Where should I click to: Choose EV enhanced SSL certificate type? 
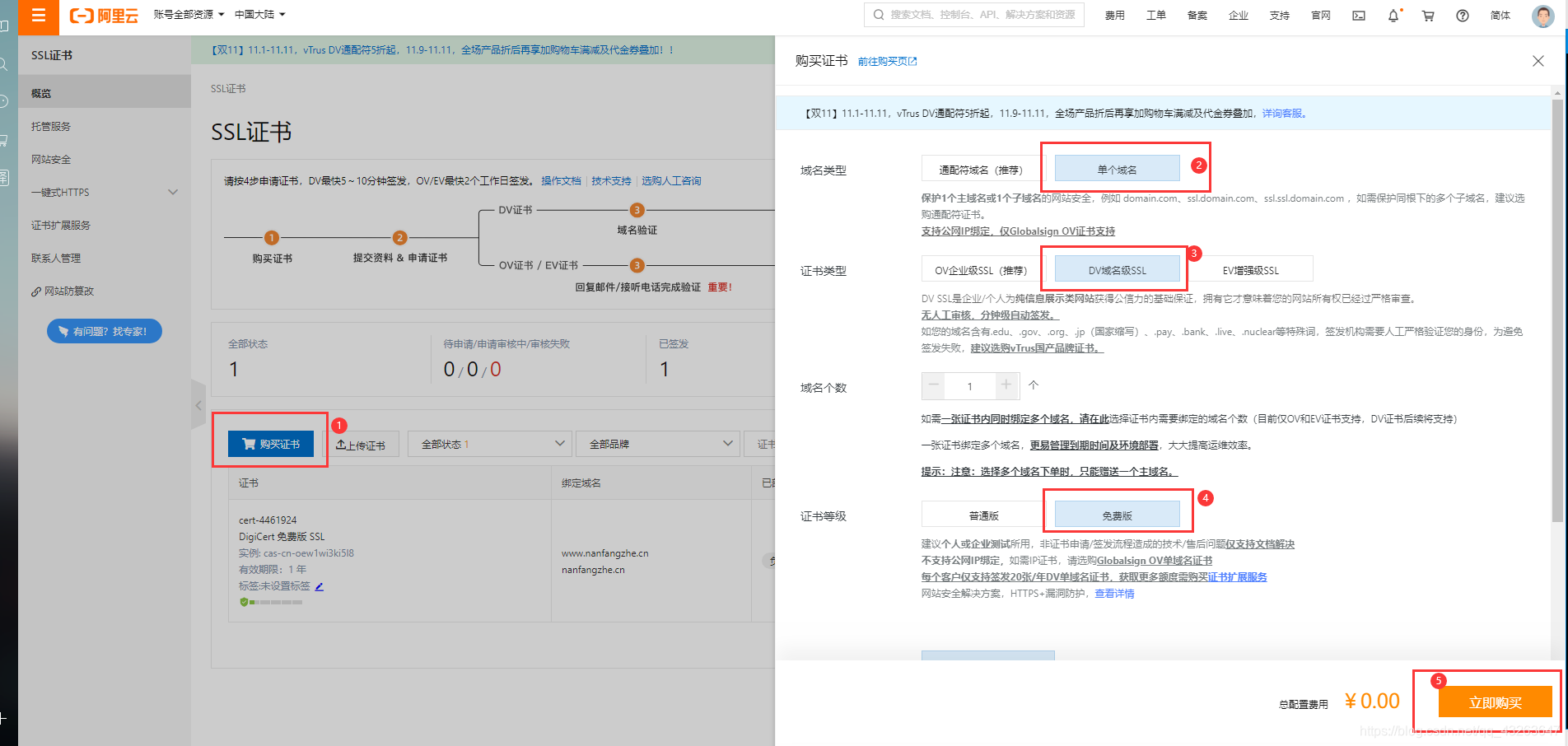pos(1250,270)
